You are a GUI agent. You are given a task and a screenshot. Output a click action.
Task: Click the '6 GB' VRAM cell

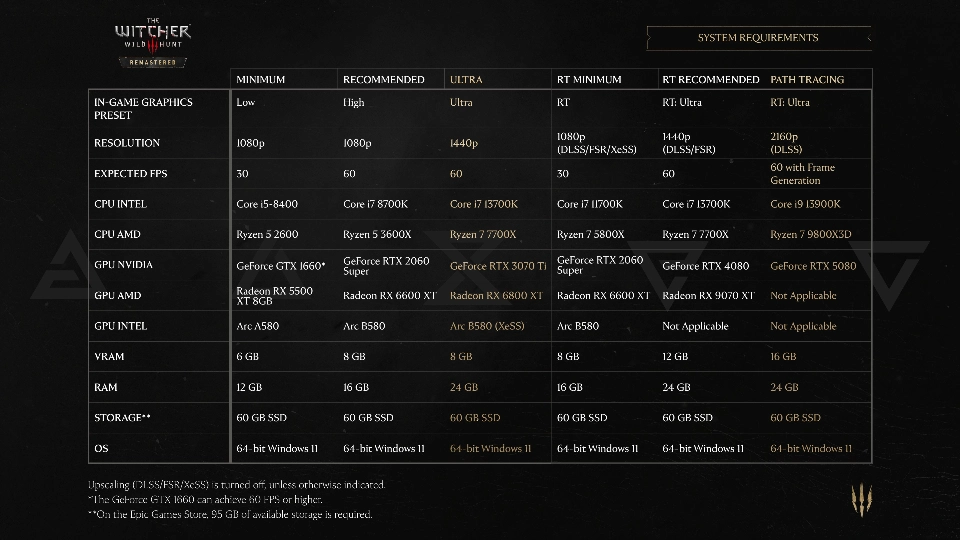(247, 356)
